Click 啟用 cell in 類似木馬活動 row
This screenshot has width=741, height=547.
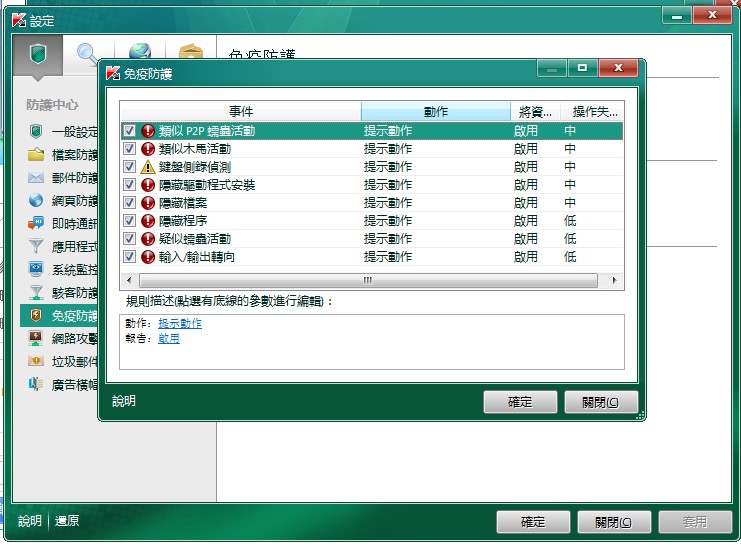click(x=526, y=149)
